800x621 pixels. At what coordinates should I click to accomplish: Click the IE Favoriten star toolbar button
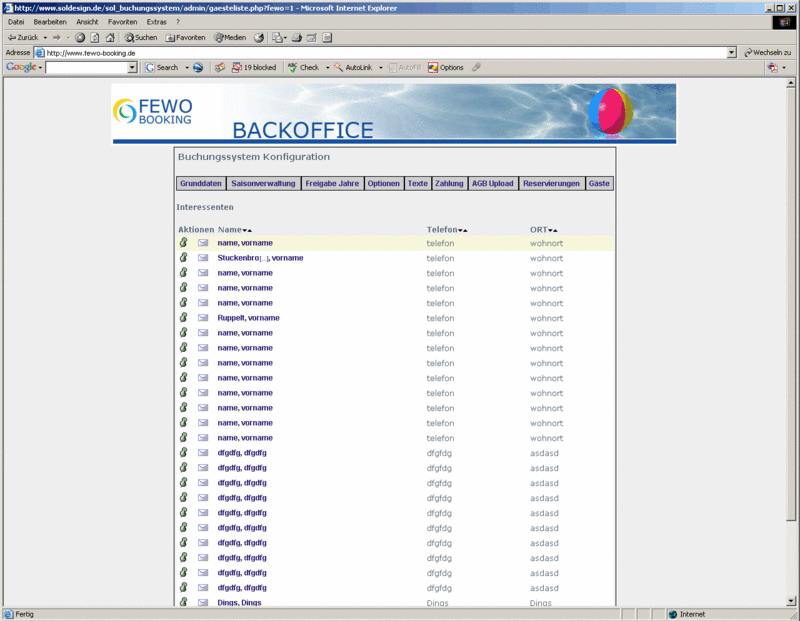[x=185, y=37]
